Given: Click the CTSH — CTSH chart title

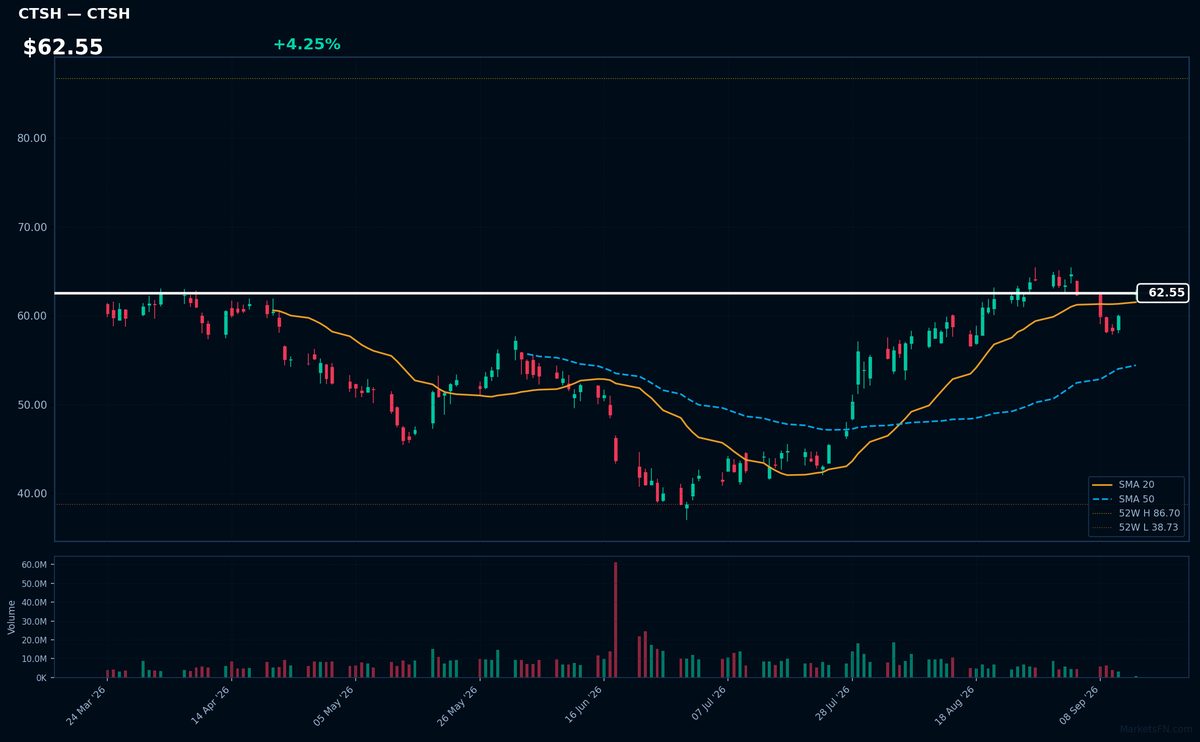Looking at the screenshot, I should click(74, 14).
